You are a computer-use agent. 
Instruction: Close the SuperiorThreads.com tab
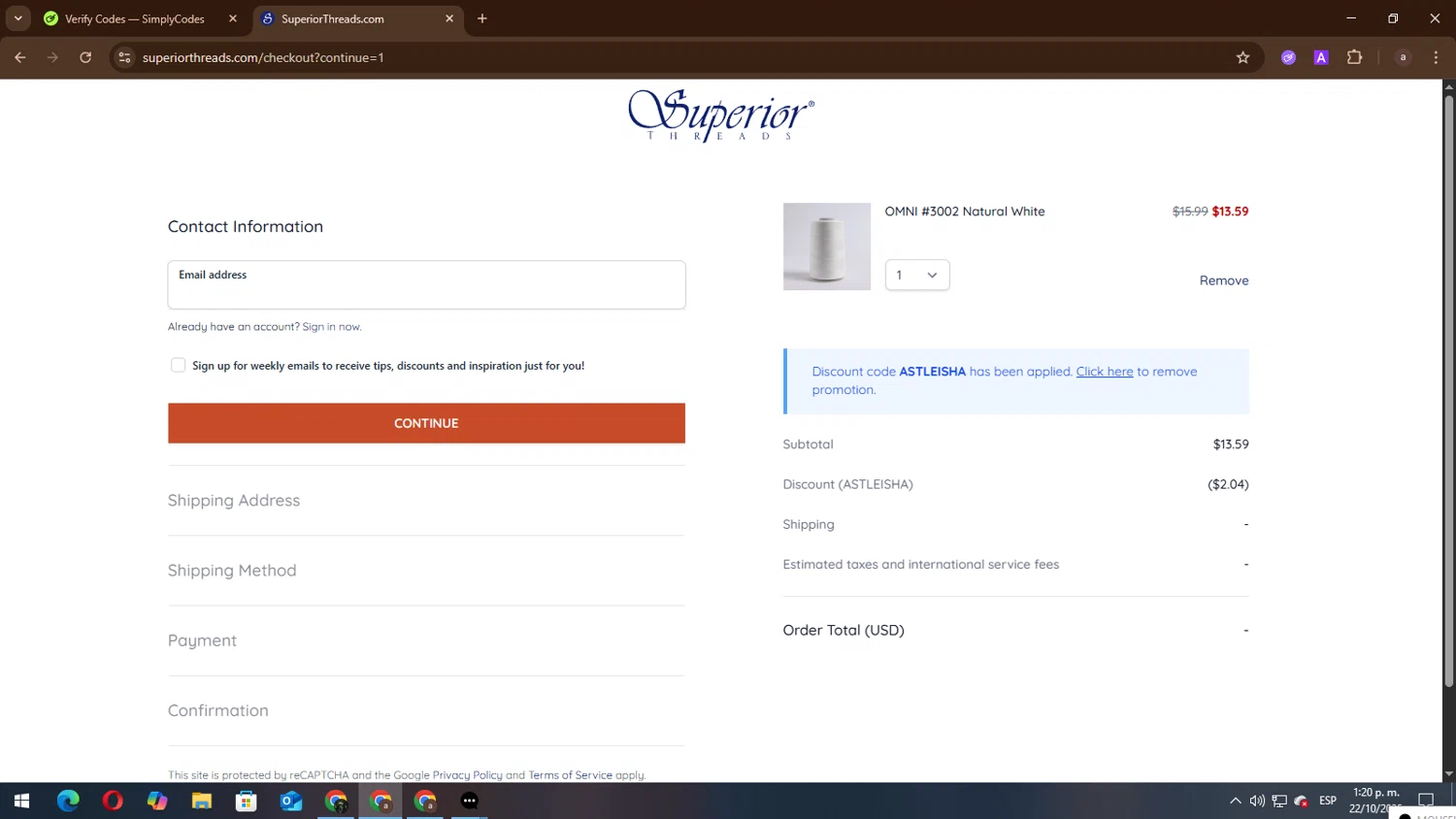point(449,18)
